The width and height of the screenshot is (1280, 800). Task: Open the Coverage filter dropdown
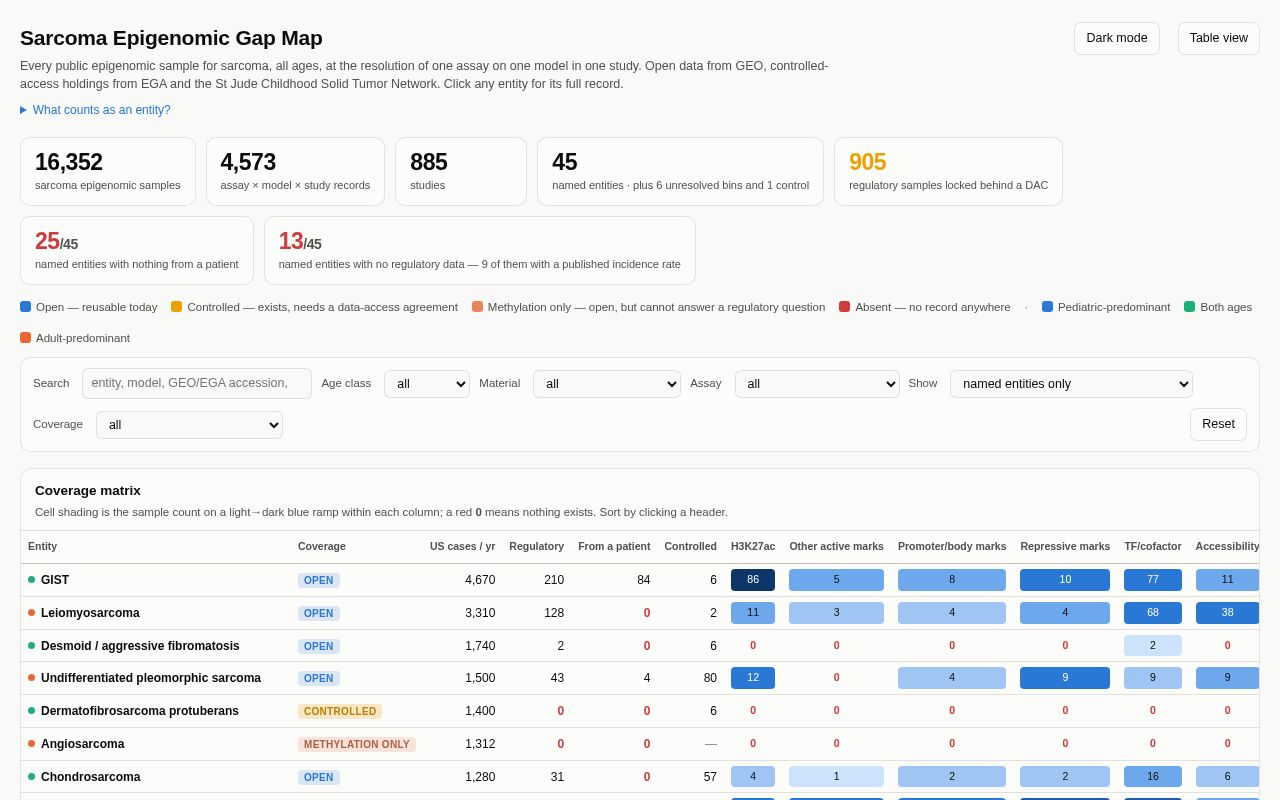[x=189, y=425]
